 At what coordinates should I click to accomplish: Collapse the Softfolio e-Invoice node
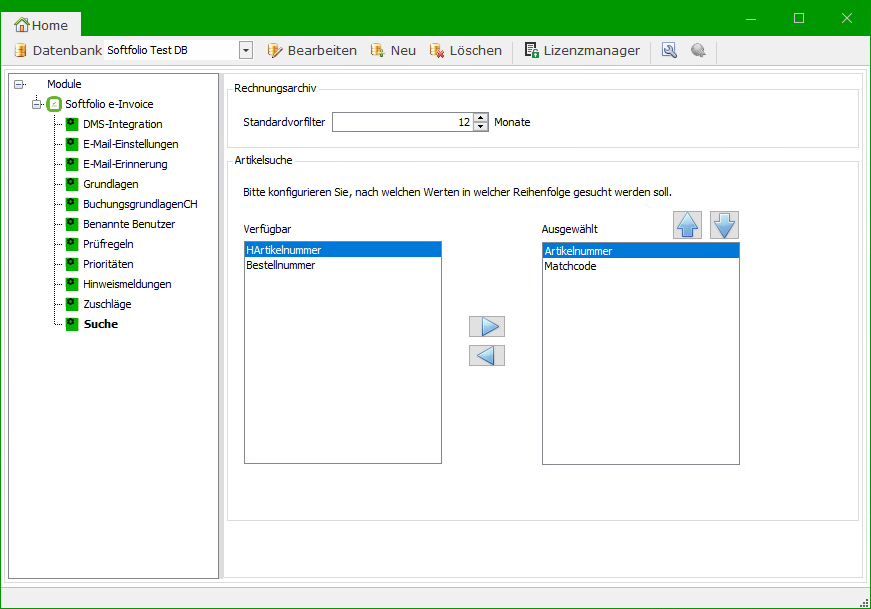tap(37, 104)
